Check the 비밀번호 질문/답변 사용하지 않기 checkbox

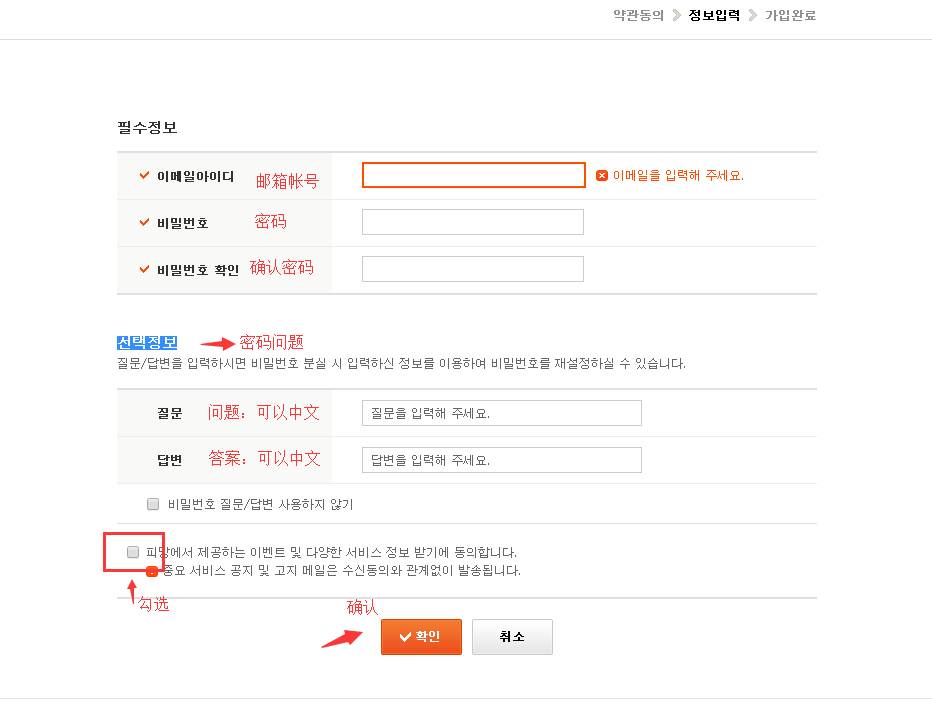pyautogui.click(x=153, y=504)
